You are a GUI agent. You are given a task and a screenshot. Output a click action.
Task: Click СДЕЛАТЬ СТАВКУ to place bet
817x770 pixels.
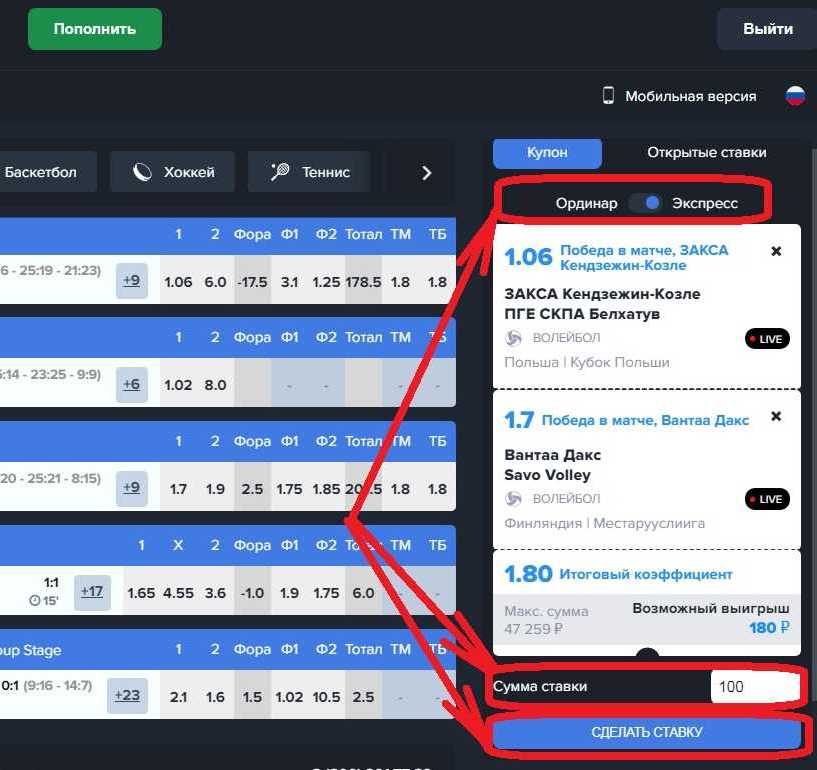646,733
